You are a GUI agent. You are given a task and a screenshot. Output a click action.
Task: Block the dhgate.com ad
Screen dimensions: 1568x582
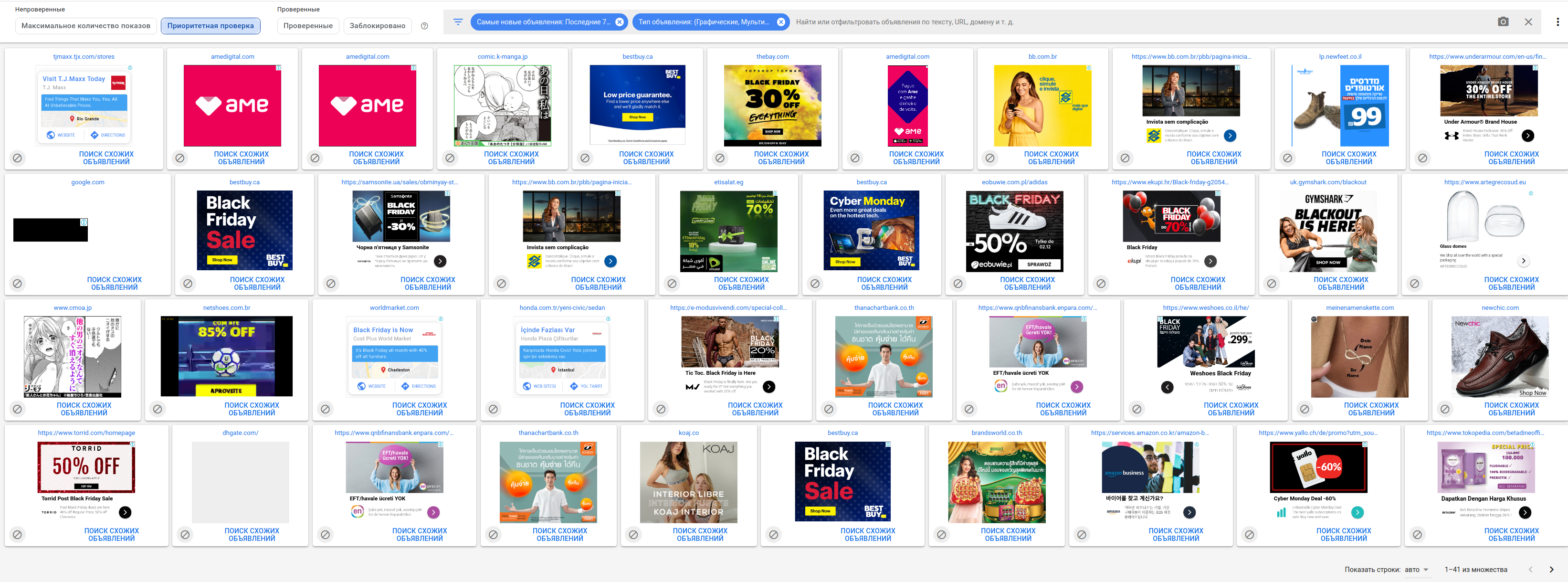(185, 535)
